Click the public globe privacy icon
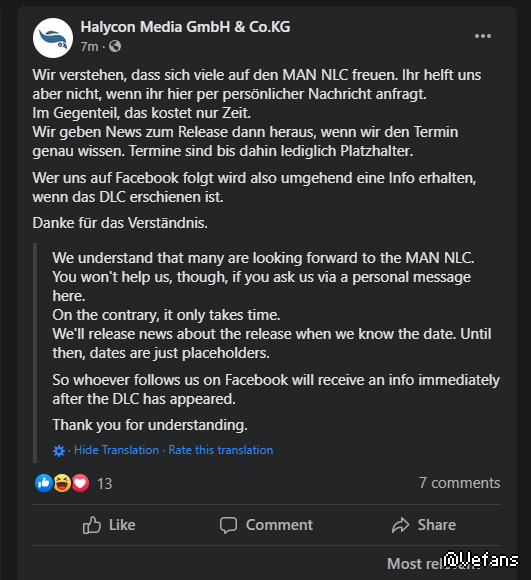Screen dimensions: 531x580 point(115,47)
